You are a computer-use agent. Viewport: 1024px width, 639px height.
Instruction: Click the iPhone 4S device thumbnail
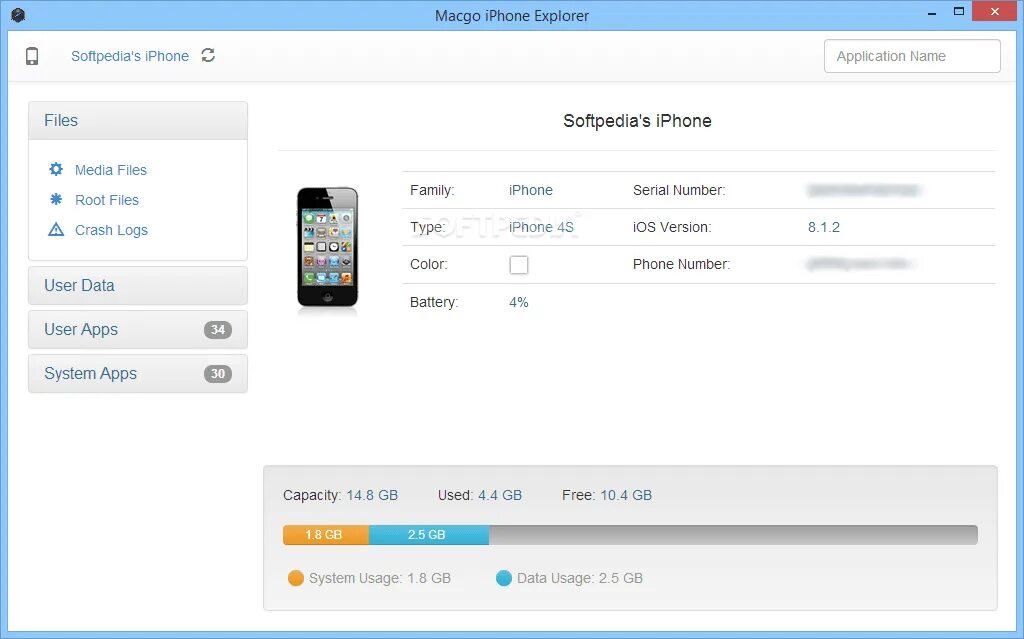point(327,247)
